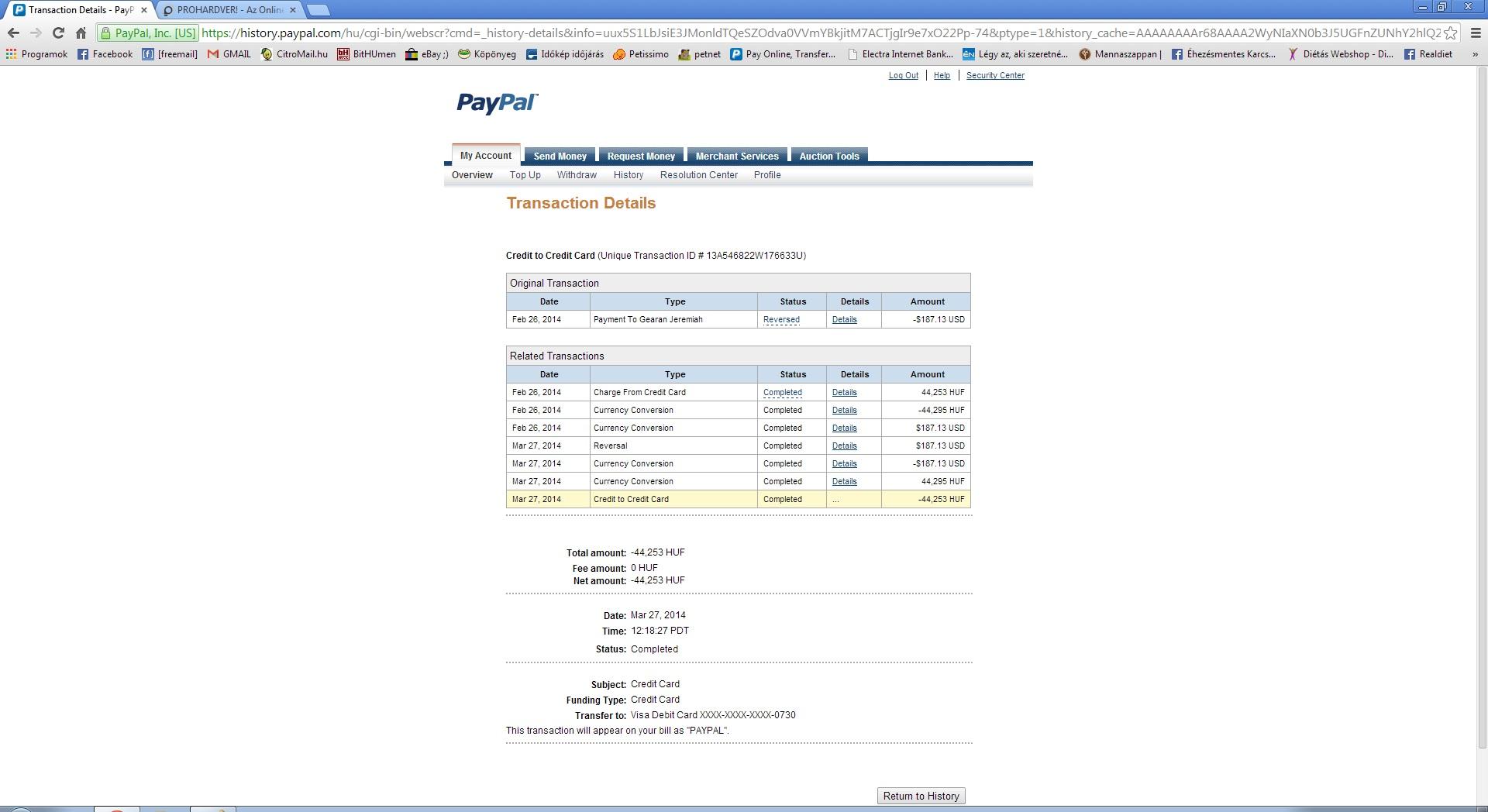Show more bookmarks chevron
This screenshot has height=812, width=1488.
click(1475, 54)
